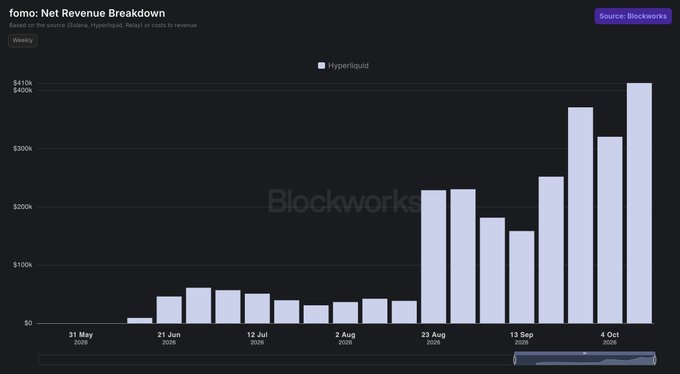Select the bar above the 21 Jun label

click(169, 310)
